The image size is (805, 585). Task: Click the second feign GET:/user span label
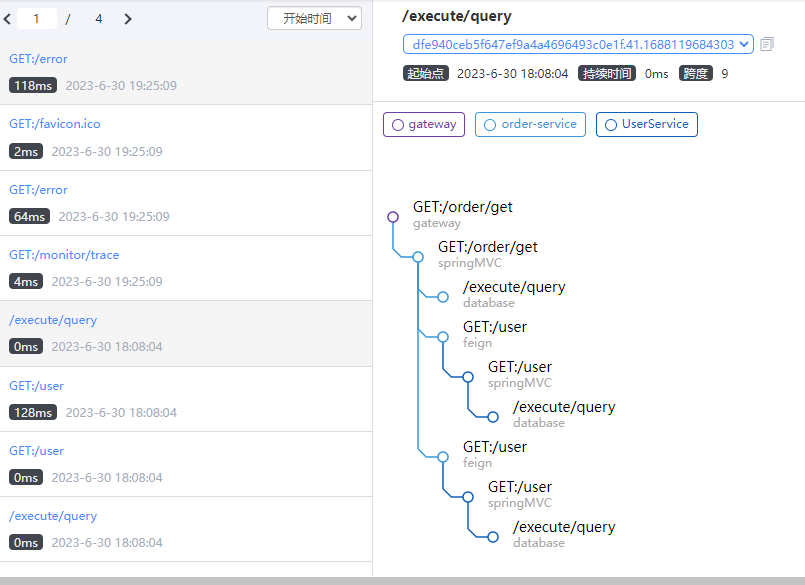[494, 447]
